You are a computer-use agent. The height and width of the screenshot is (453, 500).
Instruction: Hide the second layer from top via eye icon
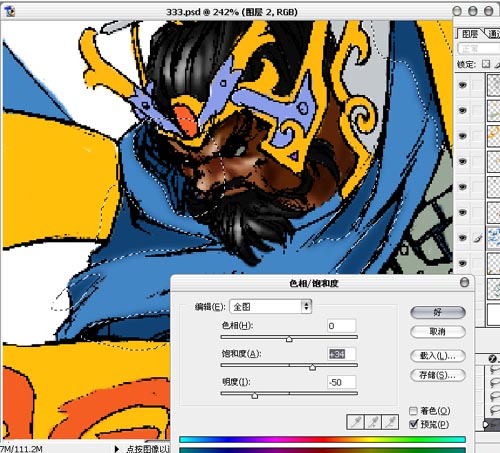pyautogui.click(x=462, y=111)
